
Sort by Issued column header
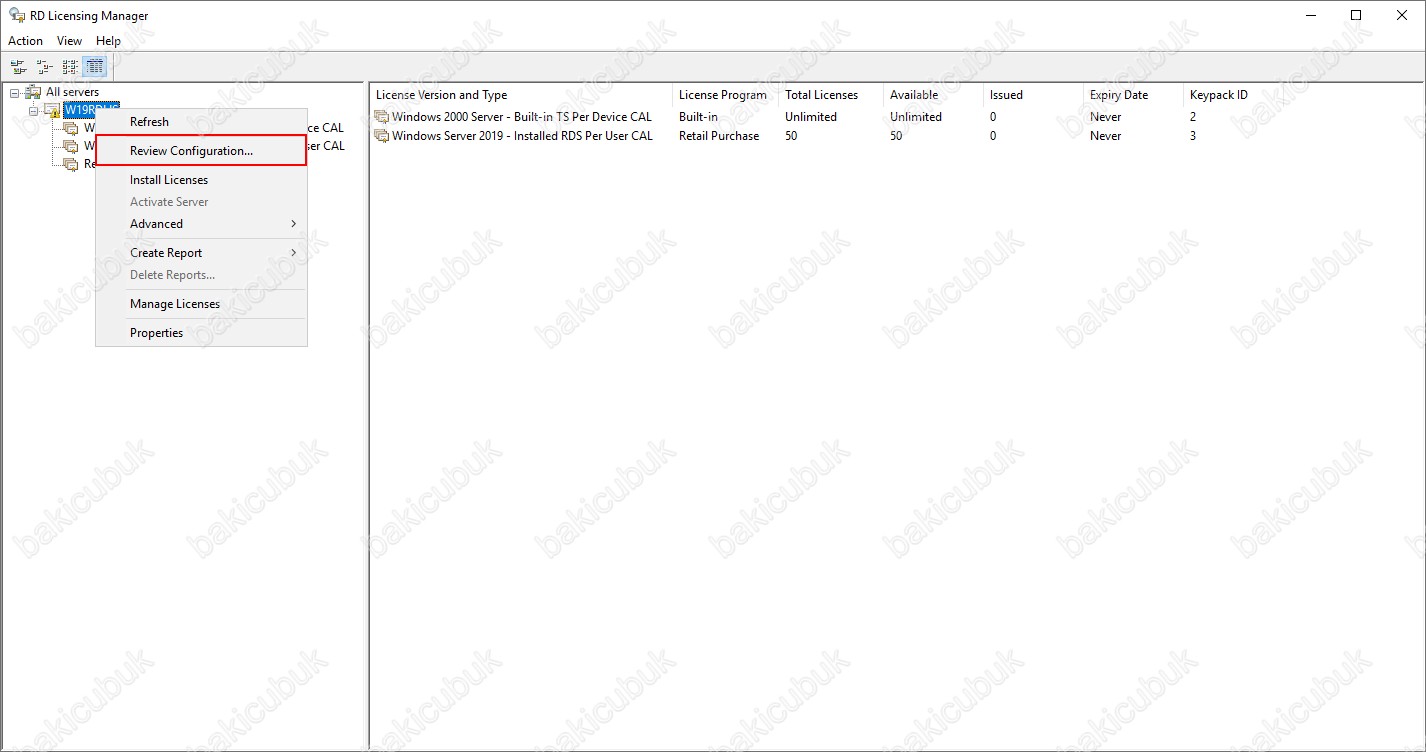click(x=1034, y=95)
